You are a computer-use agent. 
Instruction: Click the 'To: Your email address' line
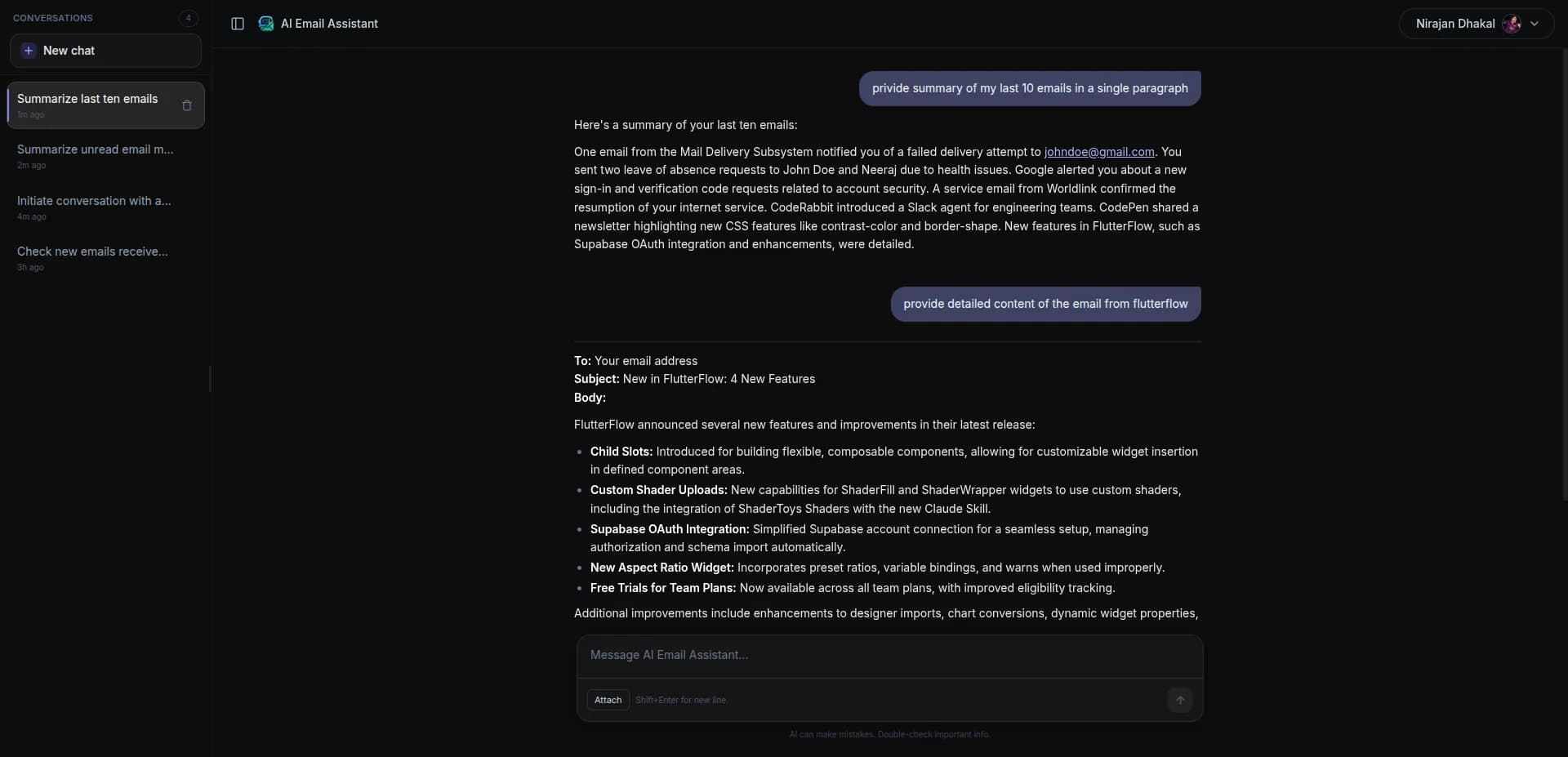[635, 361]
